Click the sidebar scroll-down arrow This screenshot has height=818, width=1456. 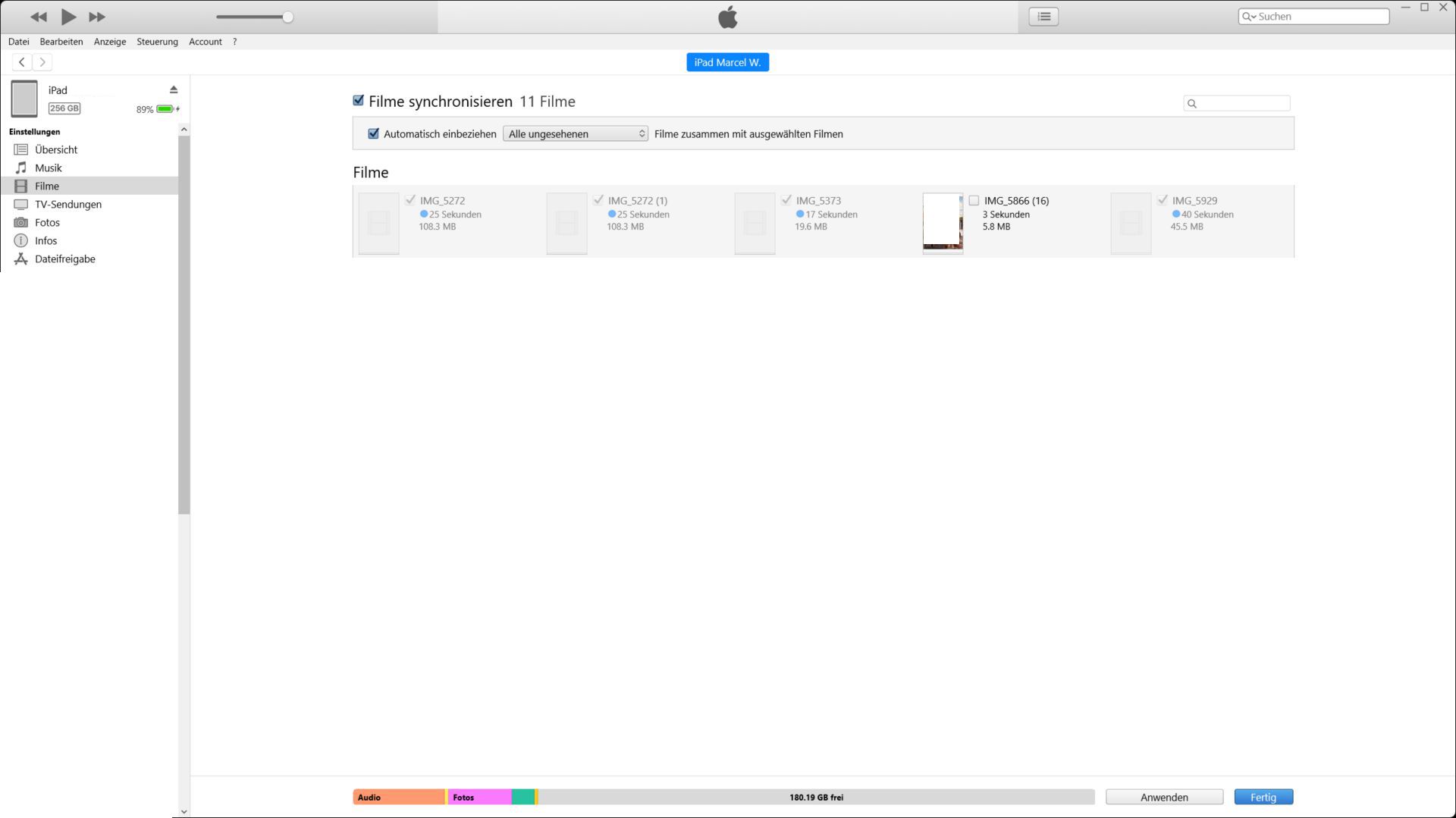click(x=184, y=811)
